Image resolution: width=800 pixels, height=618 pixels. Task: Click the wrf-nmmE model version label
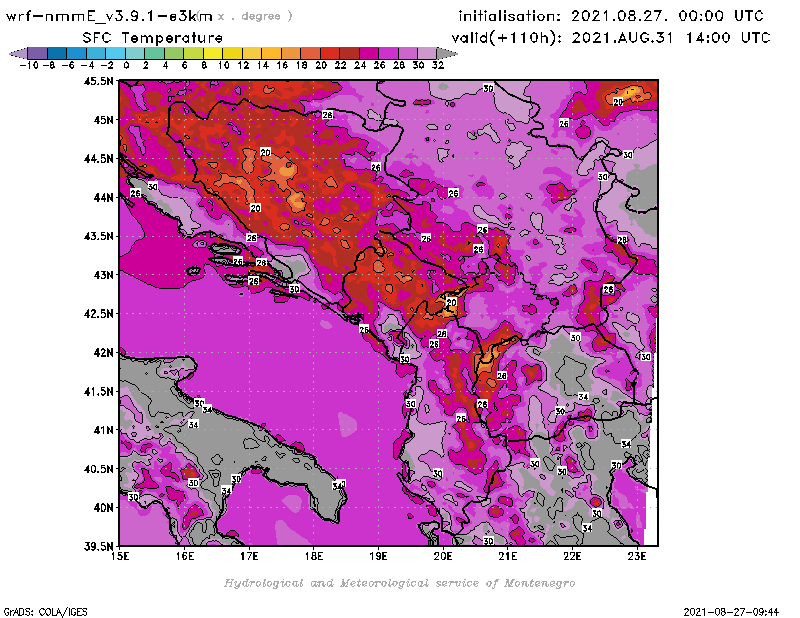110,16
